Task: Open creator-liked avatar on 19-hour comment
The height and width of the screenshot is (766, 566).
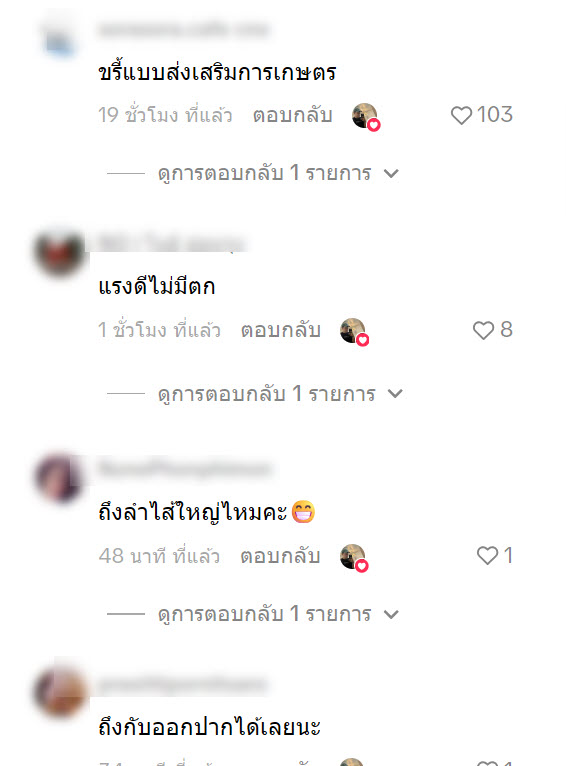Action: coord(366,117)
